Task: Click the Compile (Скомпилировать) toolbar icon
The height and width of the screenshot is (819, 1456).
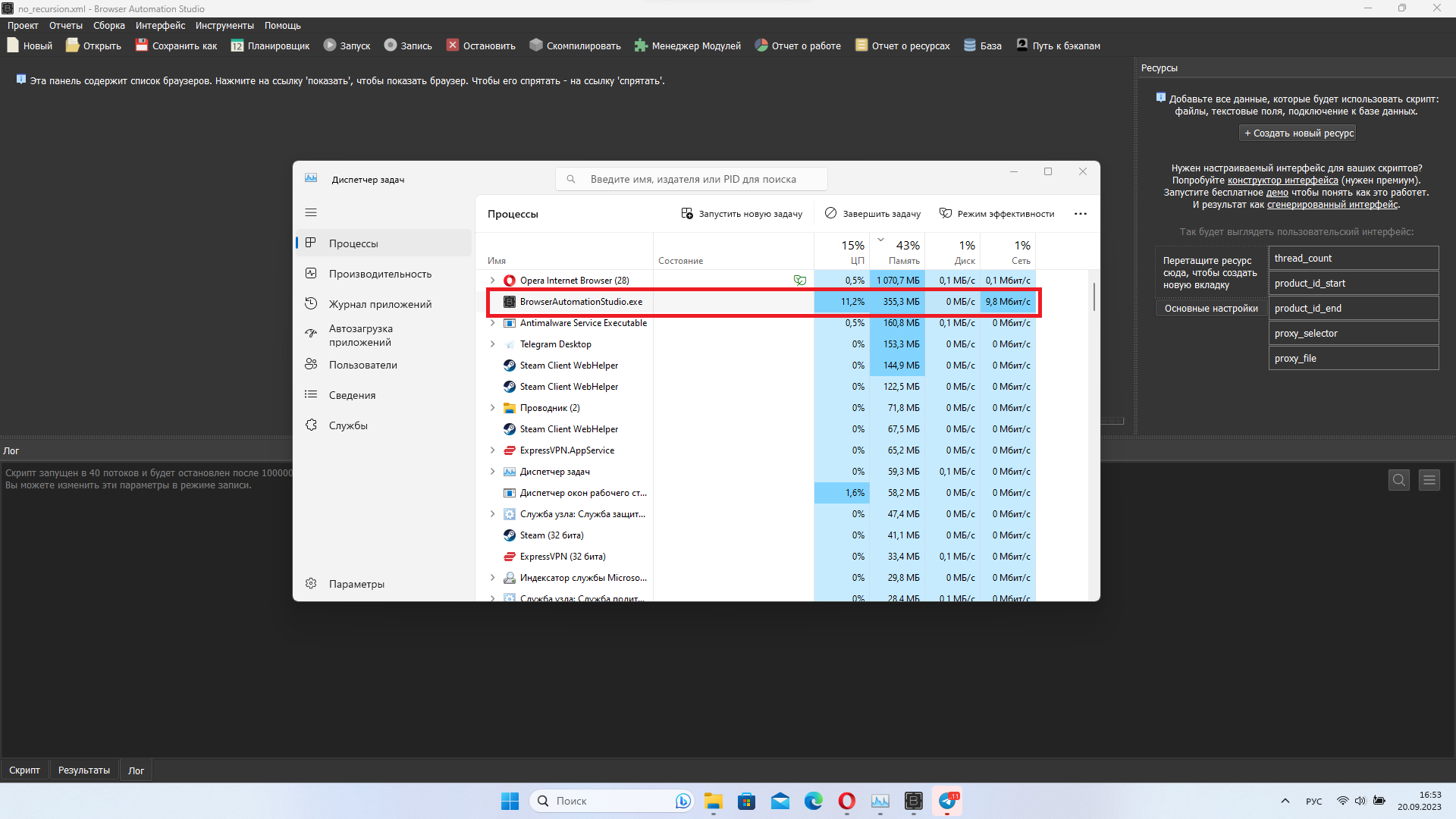Action: 536,45
